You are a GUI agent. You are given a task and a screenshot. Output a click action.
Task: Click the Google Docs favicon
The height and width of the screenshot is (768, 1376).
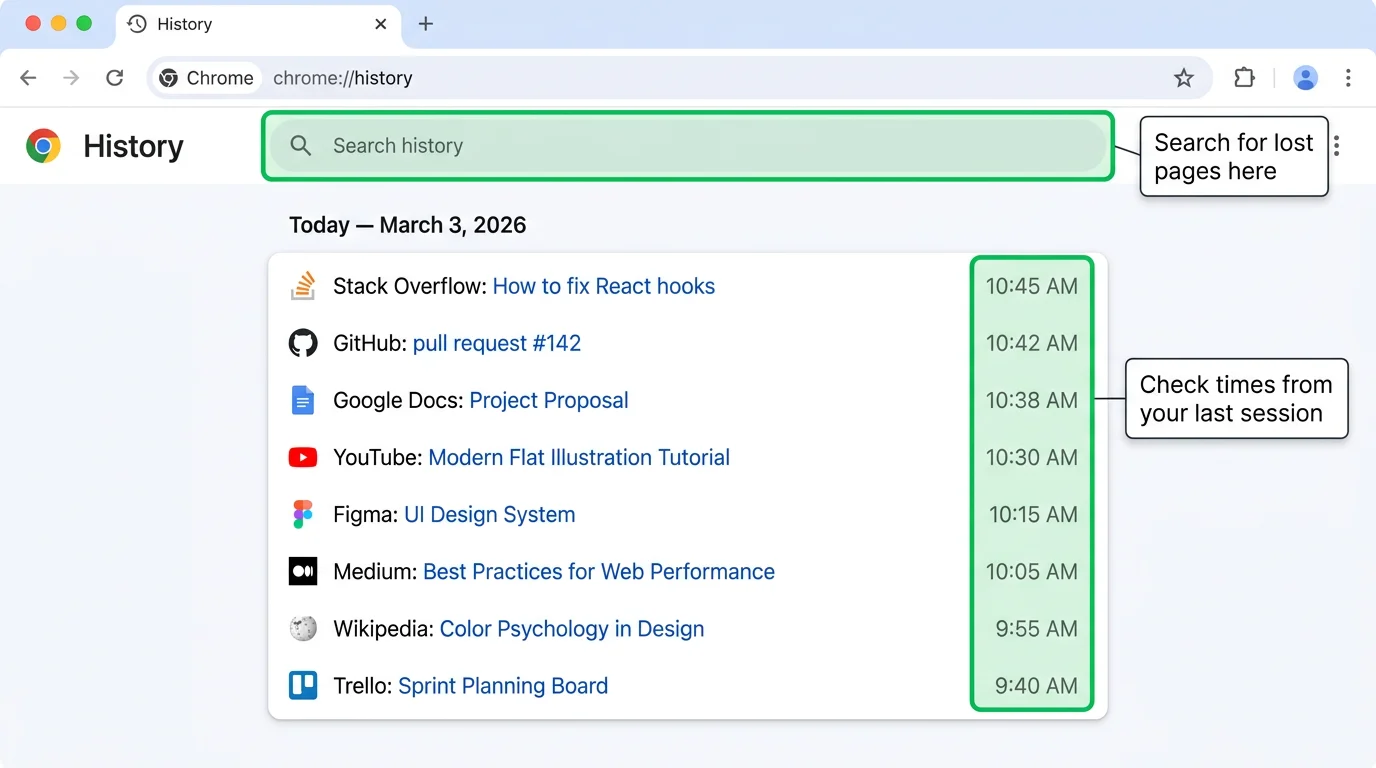[303, 399]
